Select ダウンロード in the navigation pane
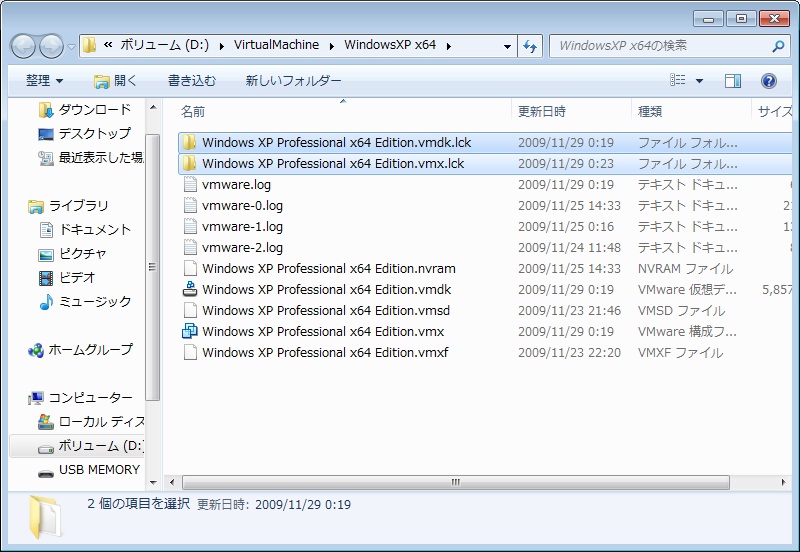 tap(85, 110)
